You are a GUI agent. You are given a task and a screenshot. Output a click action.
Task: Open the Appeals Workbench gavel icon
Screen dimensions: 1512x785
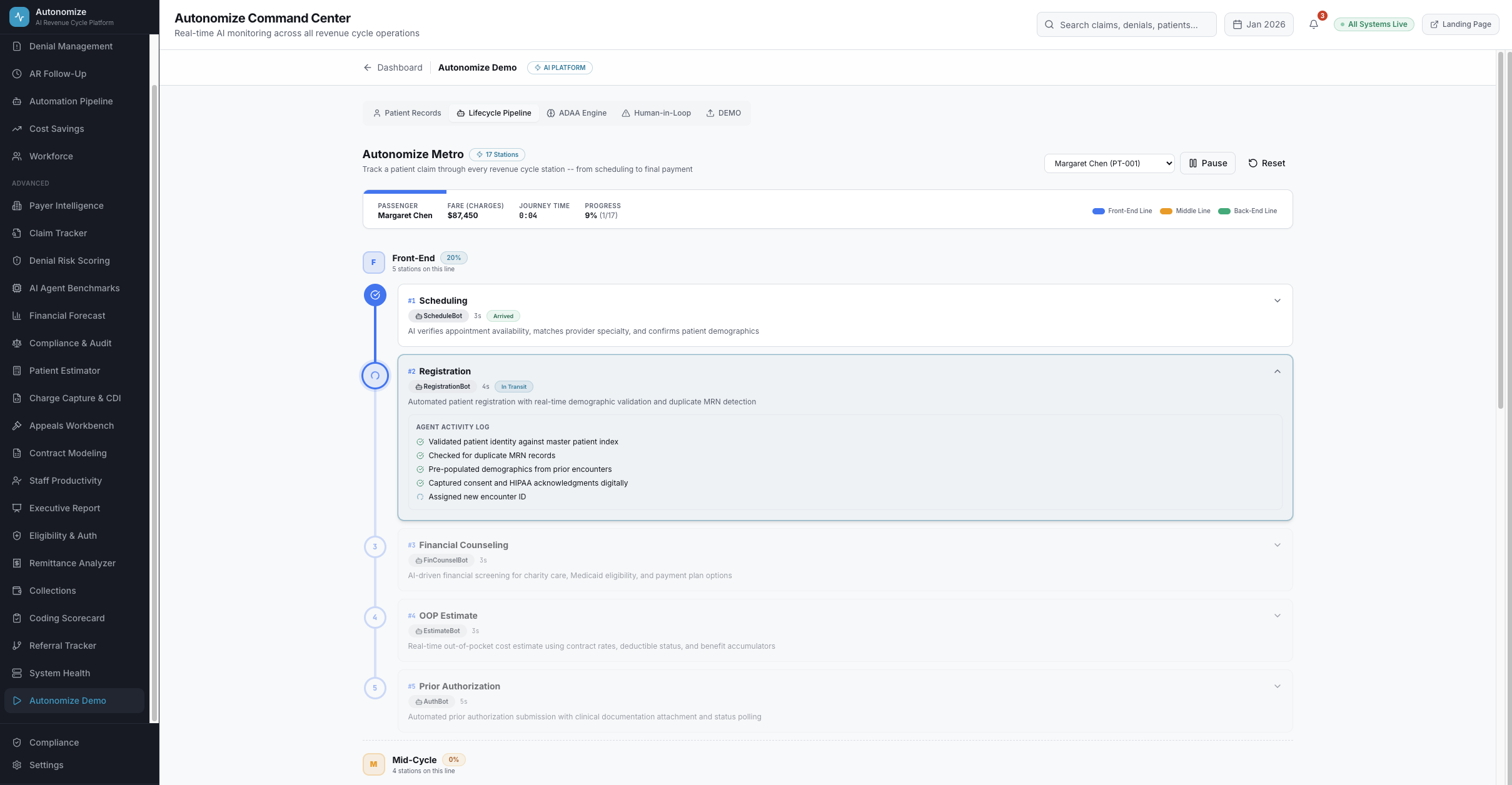click(17, 426)
